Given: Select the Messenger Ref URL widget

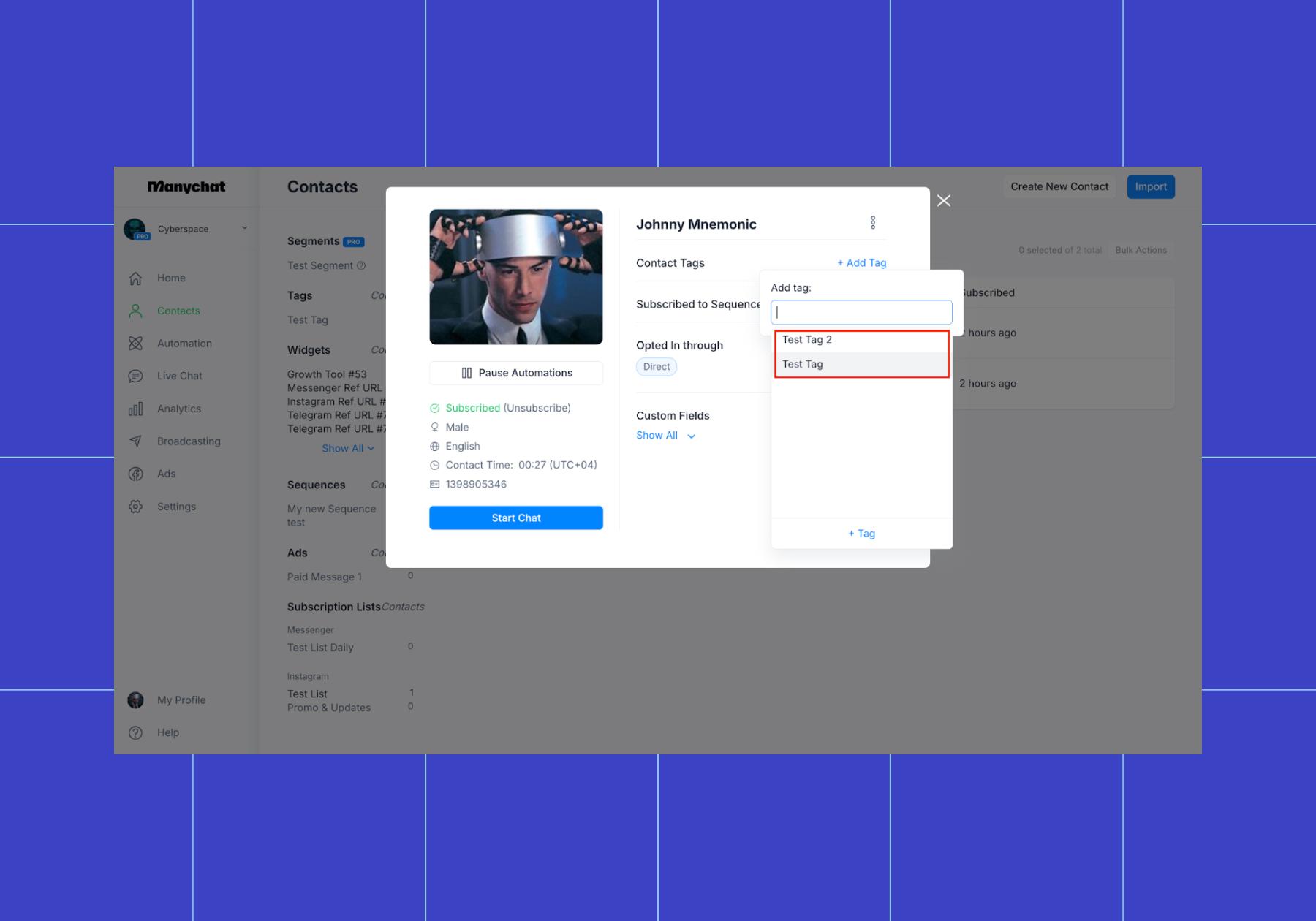Looking at the screenshot, I should pos(335,388).
